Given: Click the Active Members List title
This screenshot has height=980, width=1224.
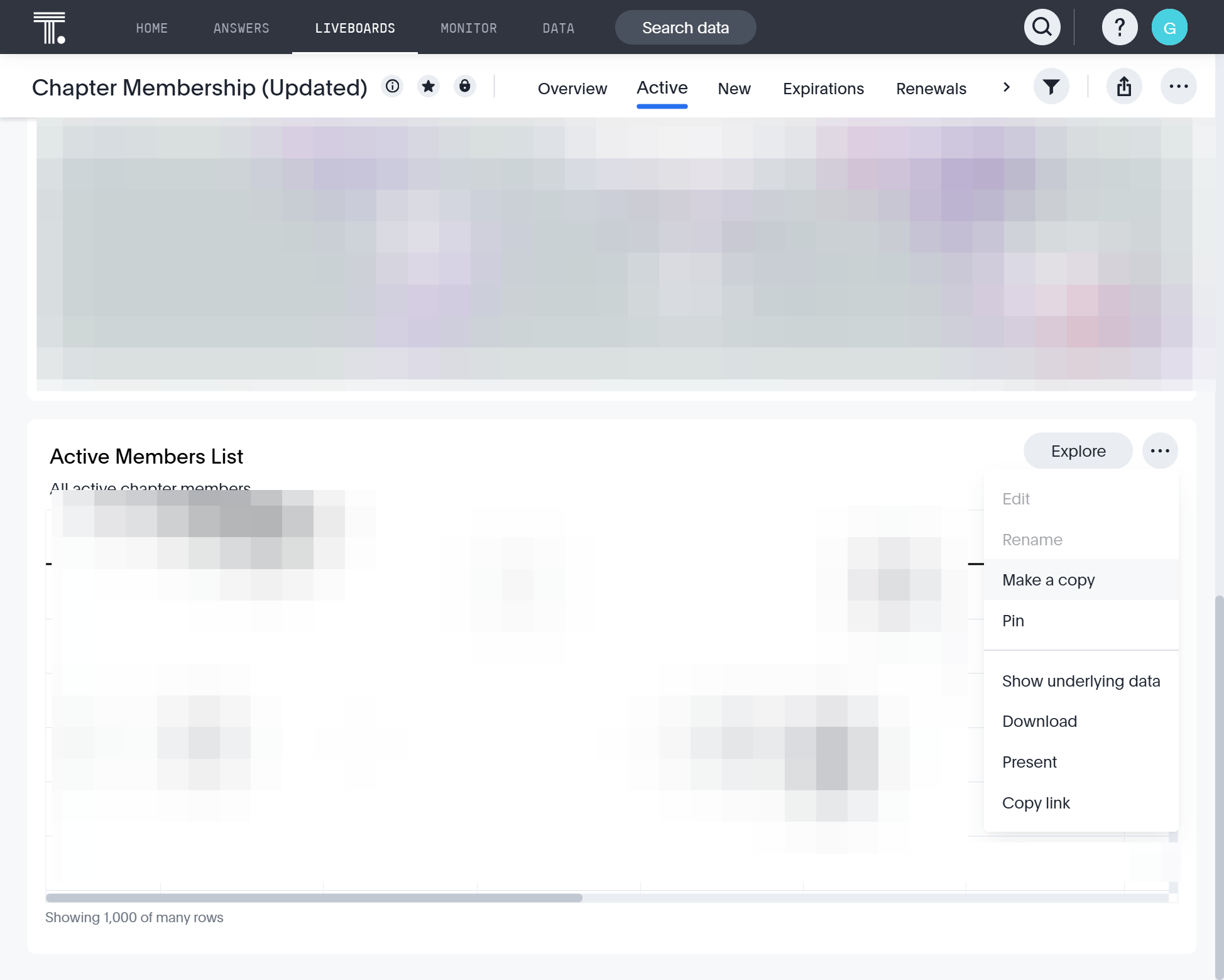Looking at the screenshot, I should click(146, 457).
